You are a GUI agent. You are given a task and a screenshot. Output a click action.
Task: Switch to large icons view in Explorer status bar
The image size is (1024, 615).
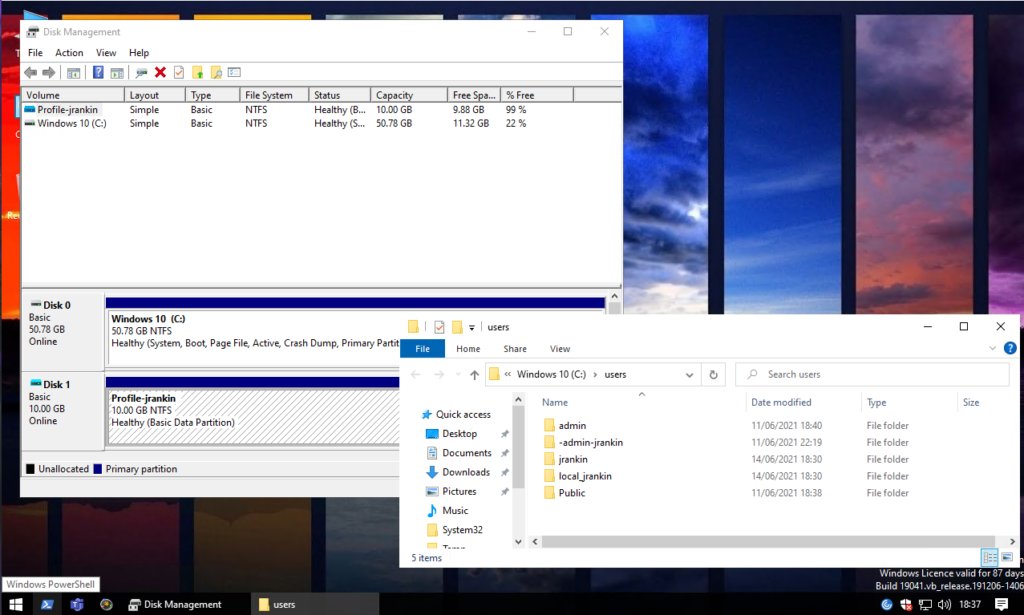click(1006, 557)
